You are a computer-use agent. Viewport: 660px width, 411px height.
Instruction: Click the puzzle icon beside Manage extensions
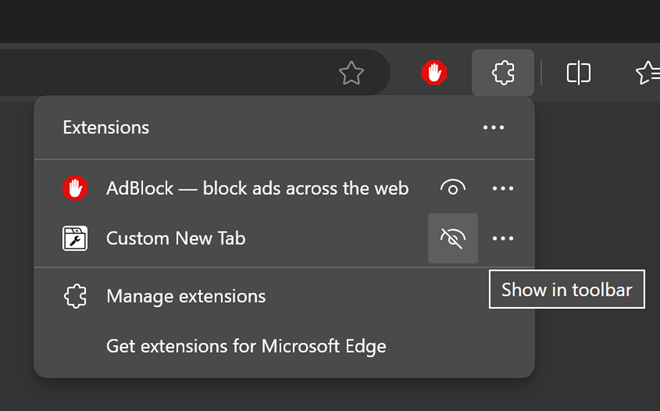coord(75,296)
